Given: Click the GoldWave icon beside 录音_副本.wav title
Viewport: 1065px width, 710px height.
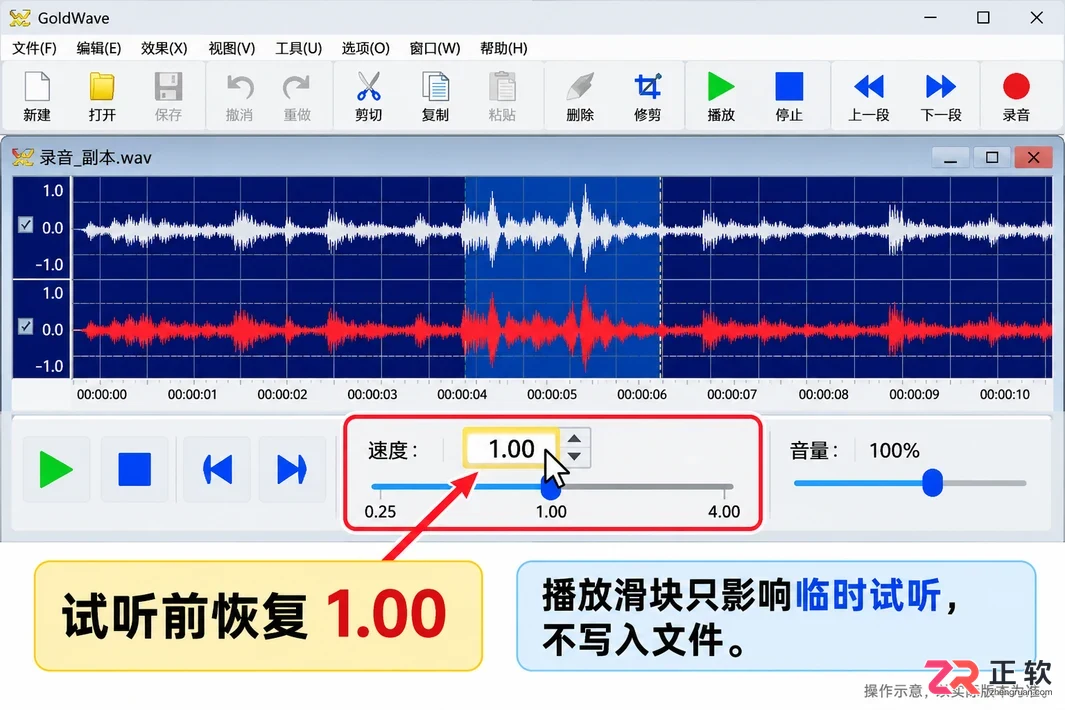Looking at the screenshot, I should click(22, 158).
